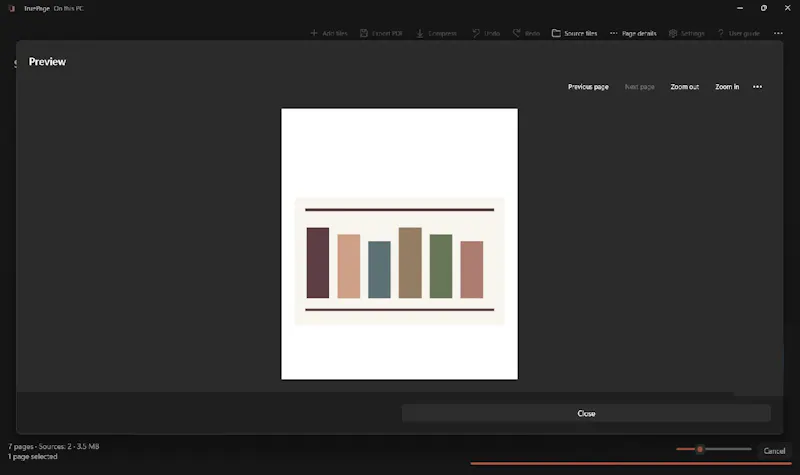Click Next page in preview
800x475 pixels.
coord(640,87)
